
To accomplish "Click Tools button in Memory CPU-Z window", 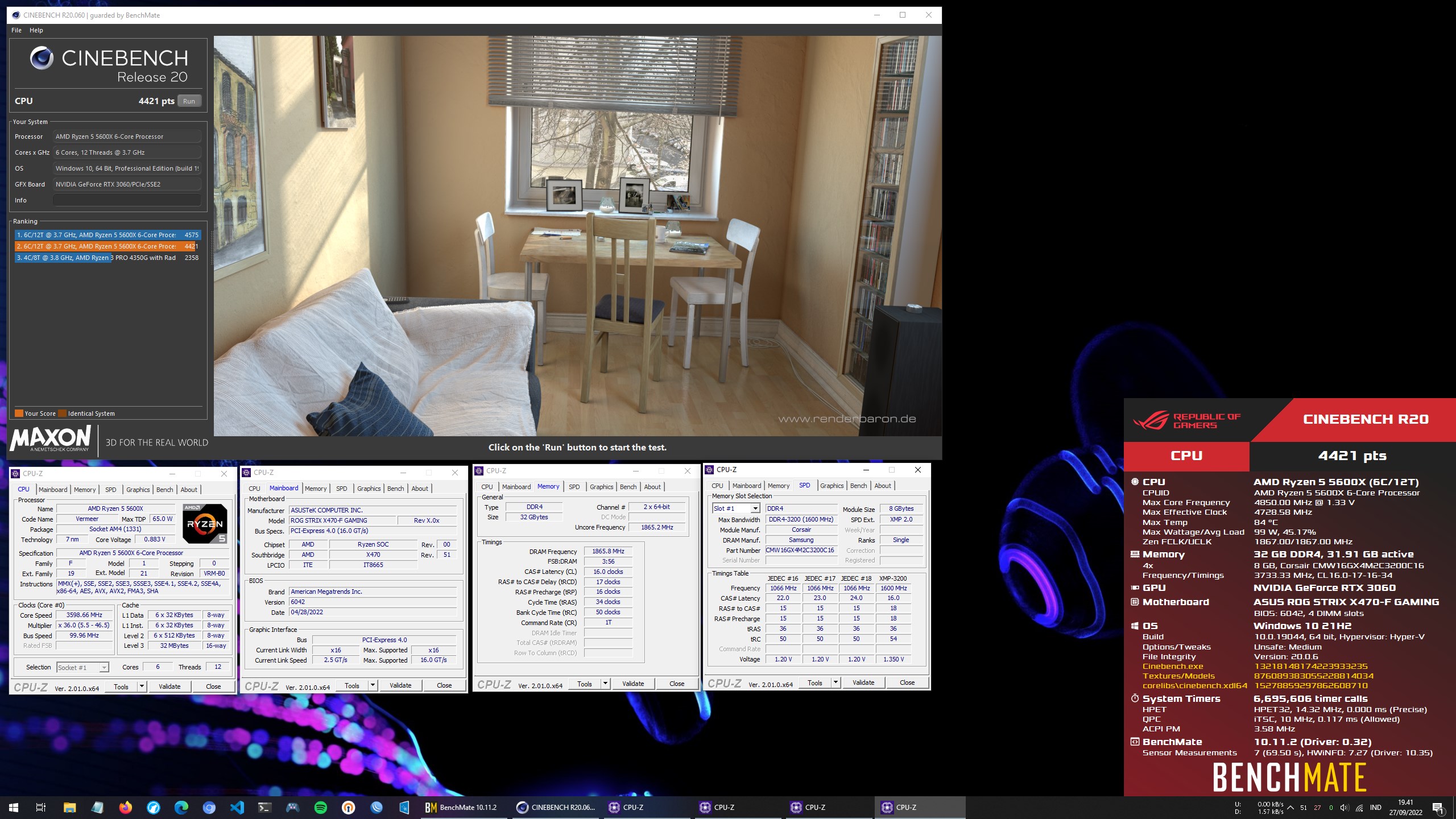I will click(585, 684).
